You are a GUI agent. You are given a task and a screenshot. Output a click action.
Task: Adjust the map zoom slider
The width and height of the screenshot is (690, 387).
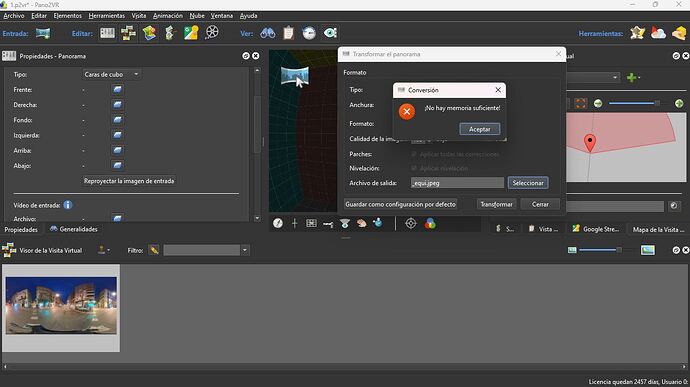point(634,103)
